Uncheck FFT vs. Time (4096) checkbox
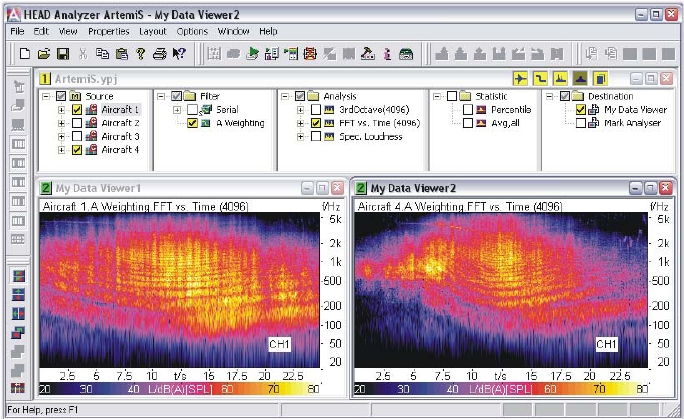The width and height of the screenshot is (684, 419). point(316,123)
